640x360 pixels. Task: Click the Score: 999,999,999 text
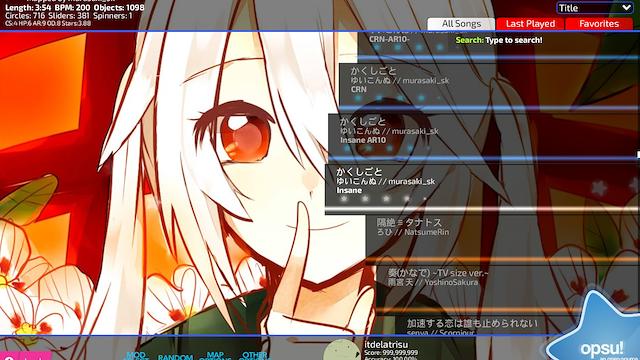click(391, 353)
